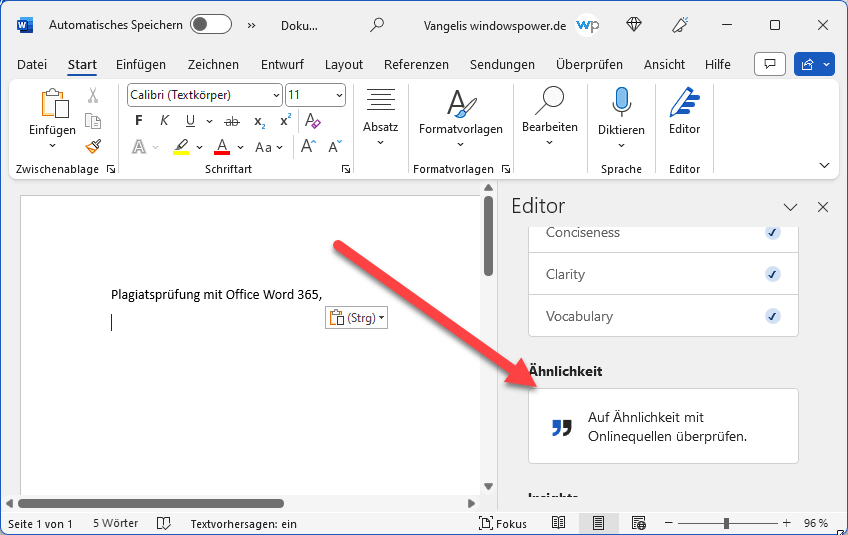Toggle the Automatisches Speichern switch
This screenshot has height=535, width=848.
pyautogui.click(x=210, y=24)
